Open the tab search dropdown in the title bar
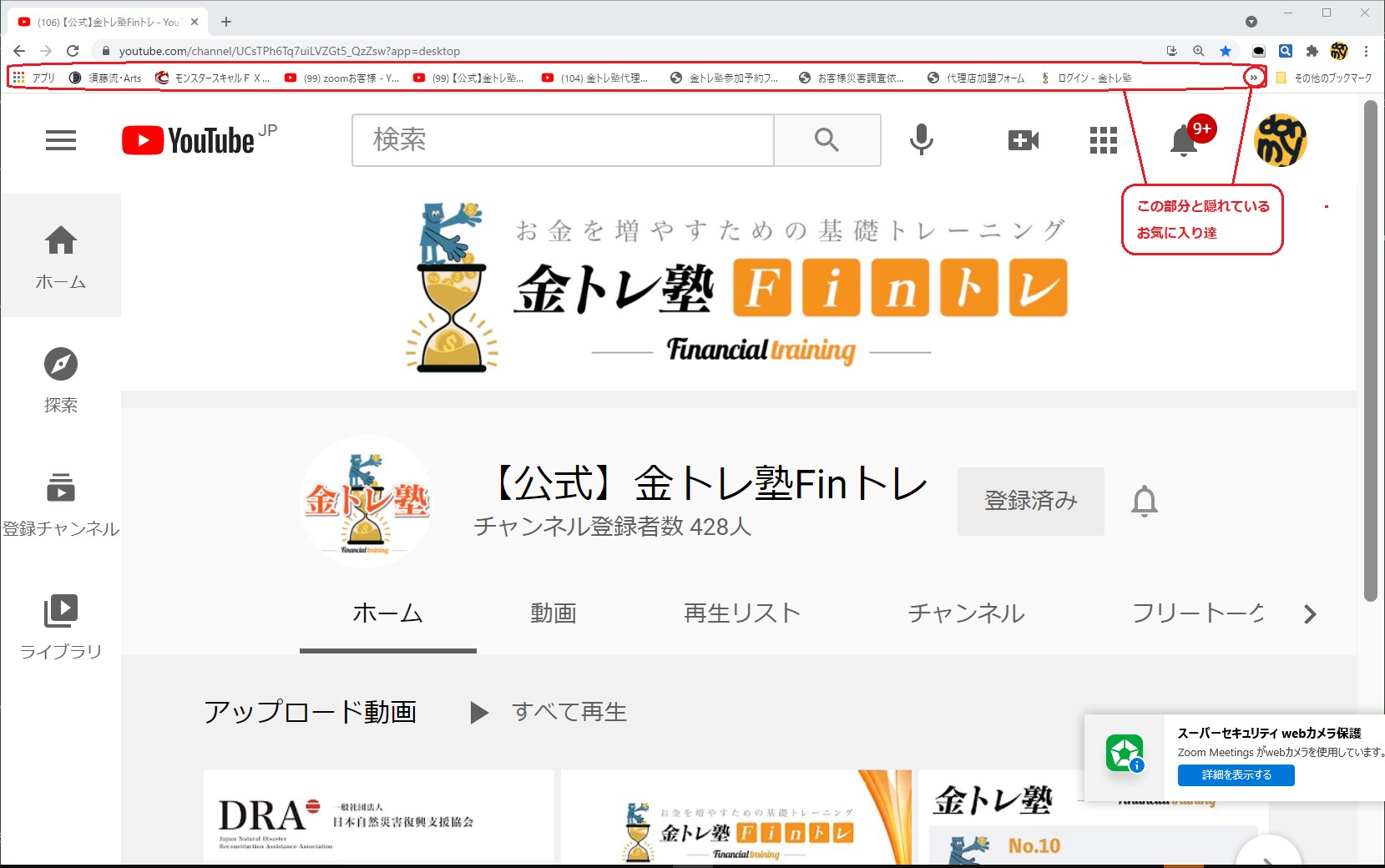This screenshot has height=868, width=1385. (1251, 22)
